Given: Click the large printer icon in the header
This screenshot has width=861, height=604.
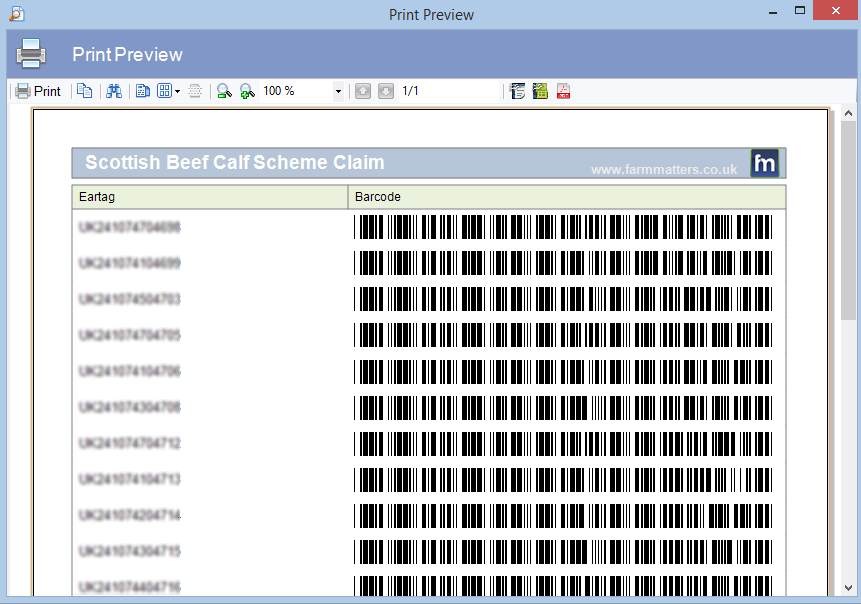Looking at the screenshot, I should point(31,54).
